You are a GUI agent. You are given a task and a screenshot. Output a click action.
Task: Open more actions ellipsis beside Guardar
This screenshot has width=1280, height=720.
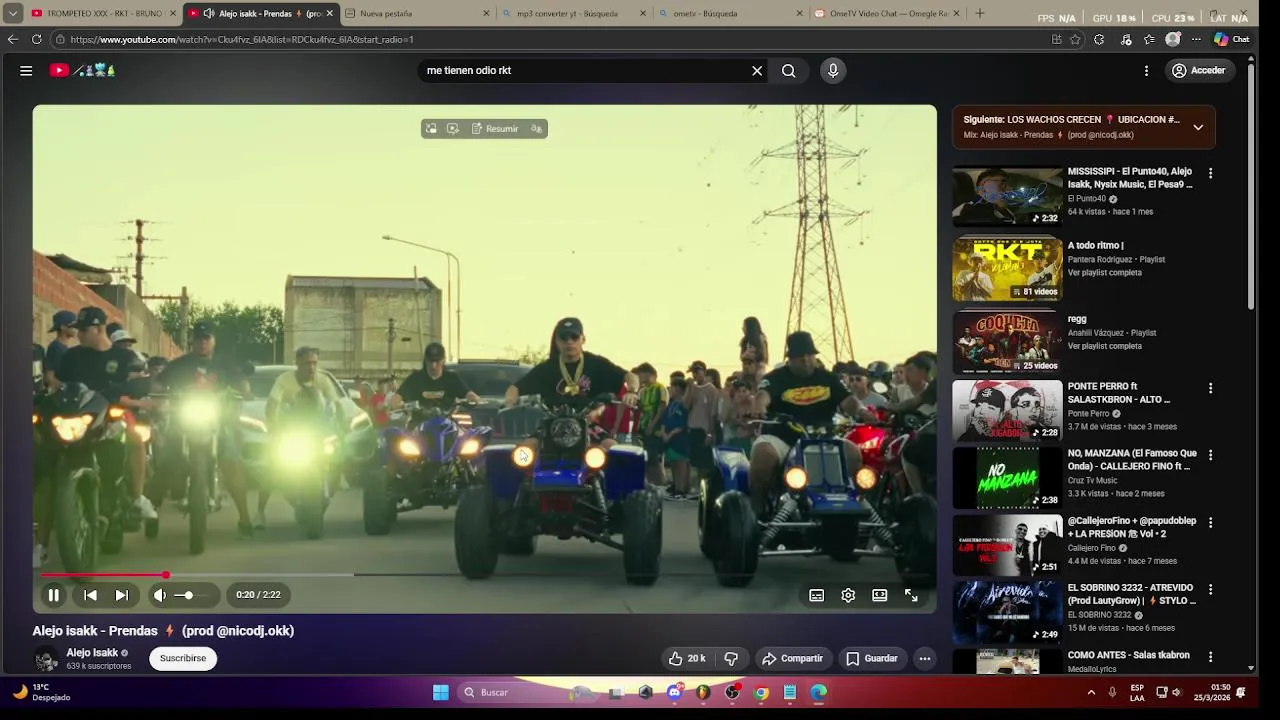[x=925, y=658]
